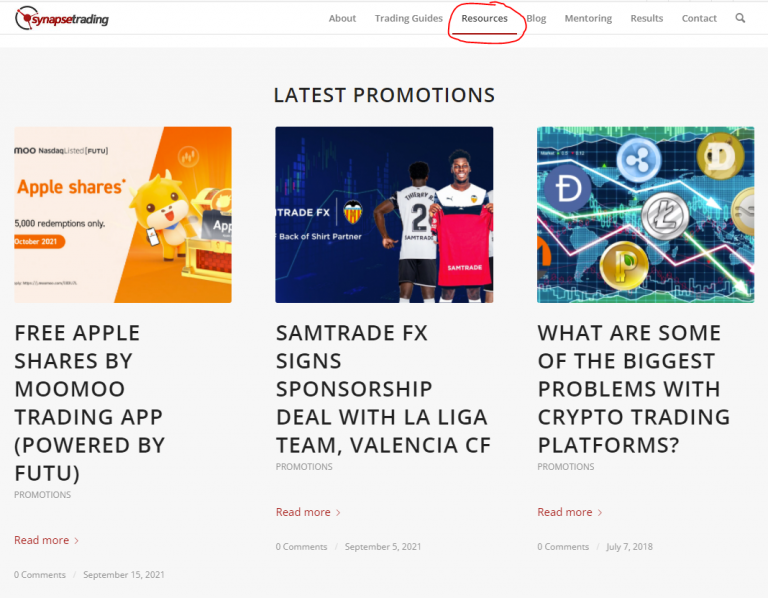Click the Promotions tag under Samtrade article
The width and height of the screenshot is (768, 598).
(304, 467)
